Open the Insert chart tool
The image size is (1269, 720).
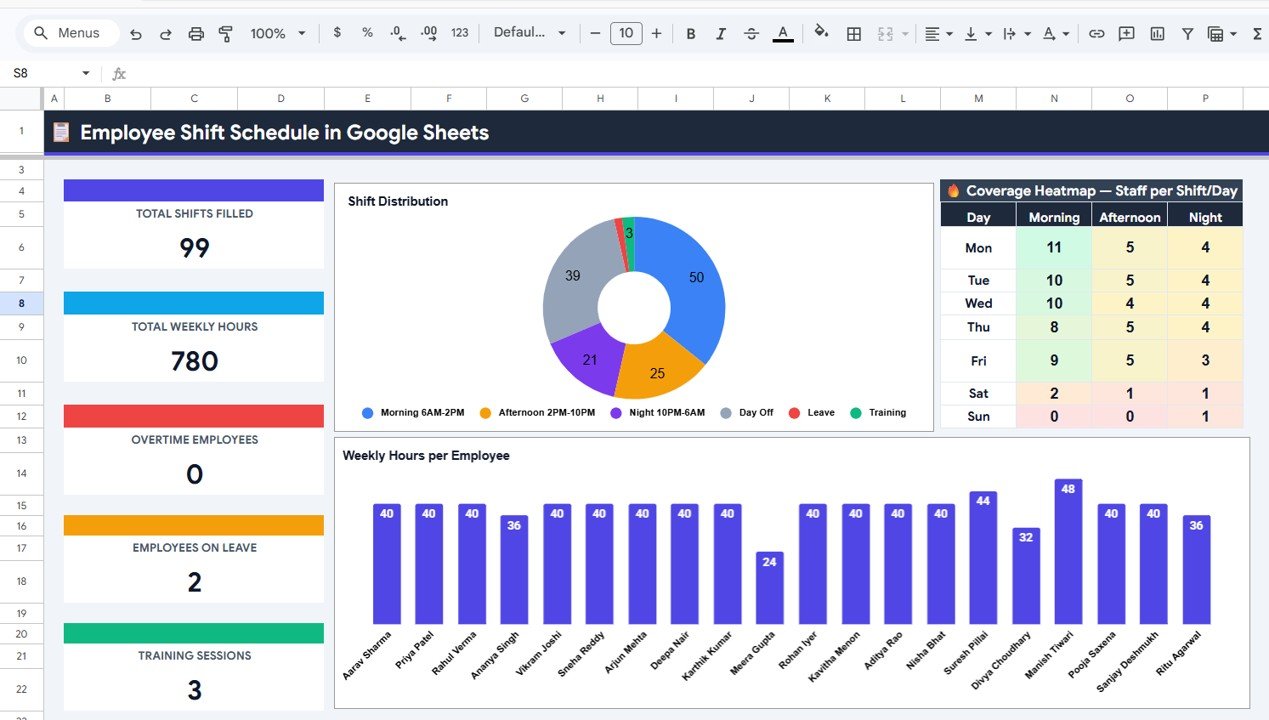(1156, 33)
